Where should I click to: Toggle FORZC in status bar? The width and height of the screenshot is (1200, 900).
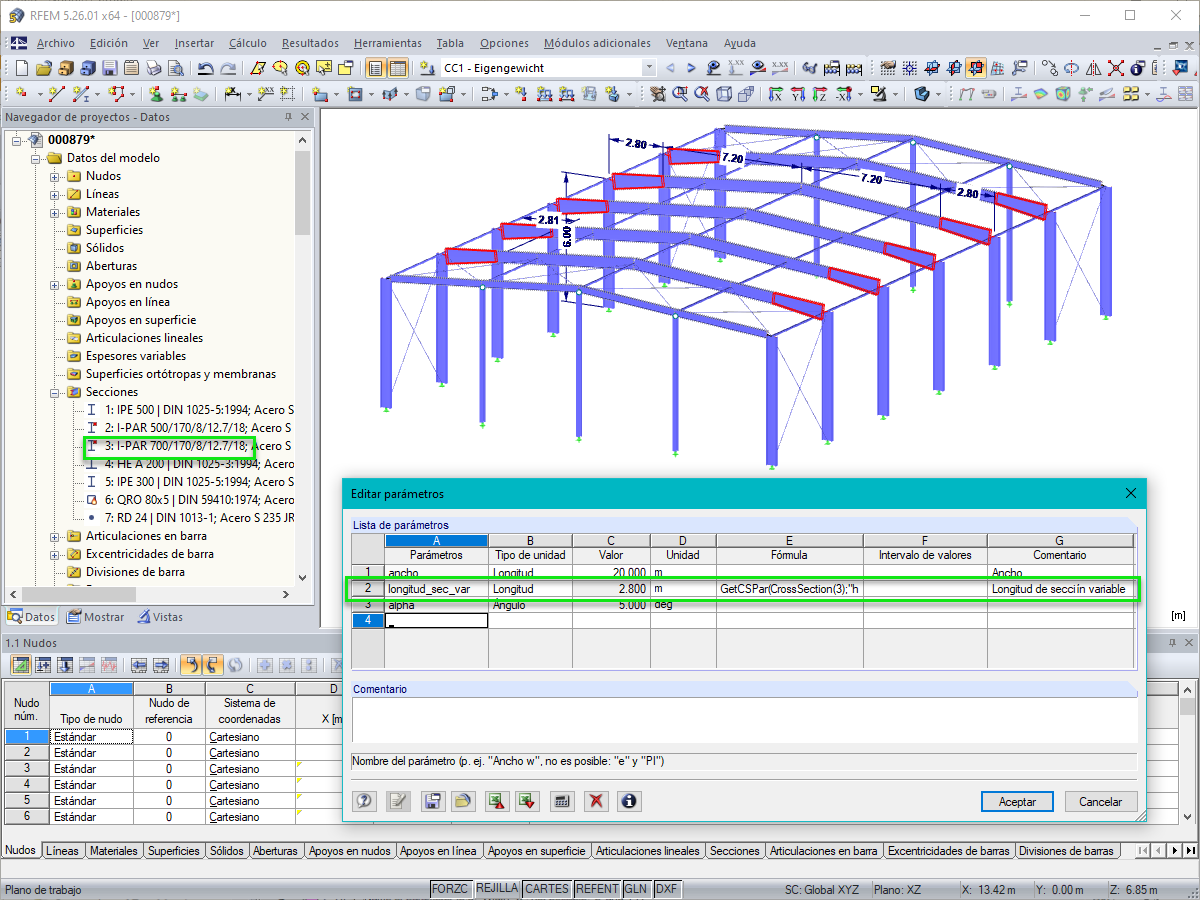450,888
